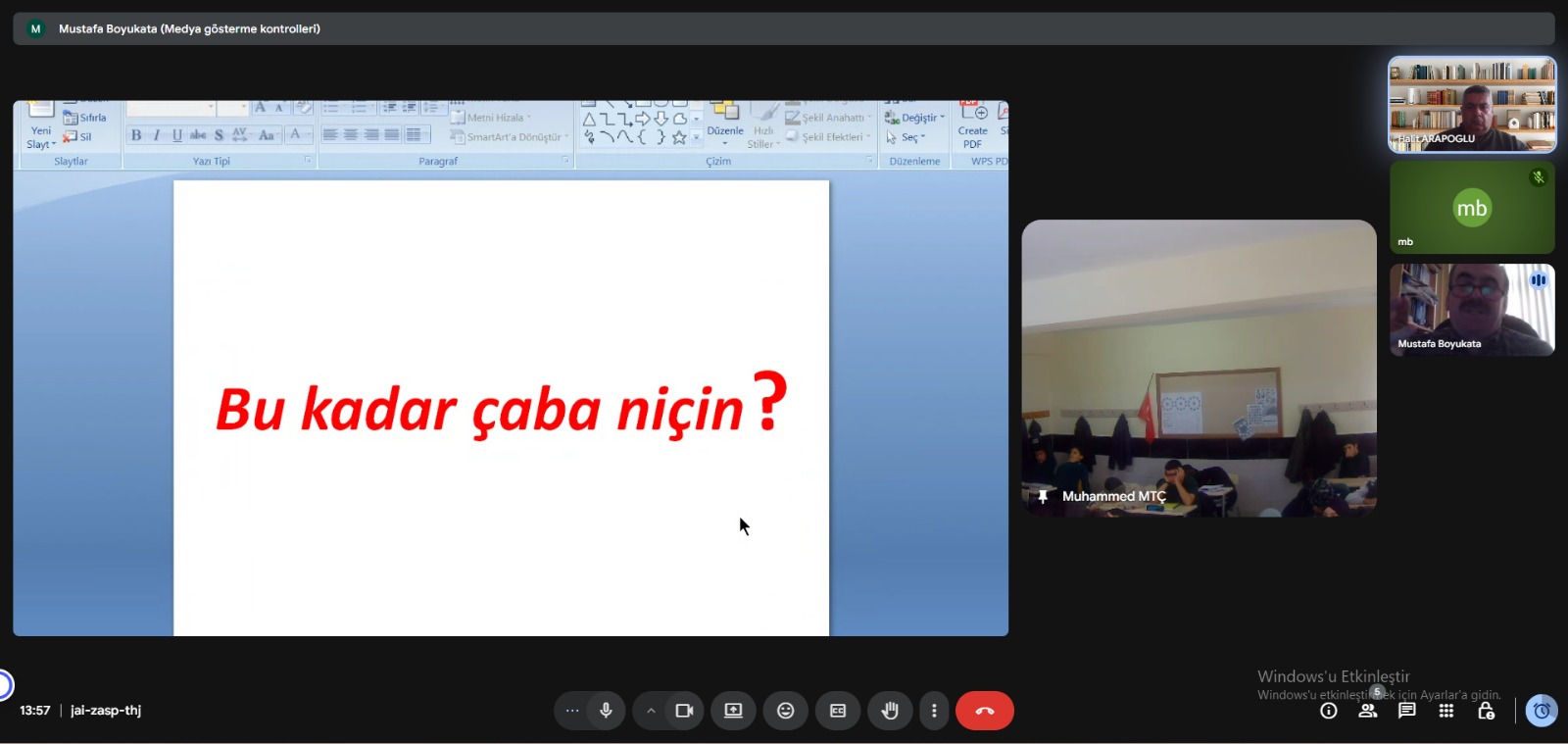
Task: Toggle closed captions
Action: (838, 711)
